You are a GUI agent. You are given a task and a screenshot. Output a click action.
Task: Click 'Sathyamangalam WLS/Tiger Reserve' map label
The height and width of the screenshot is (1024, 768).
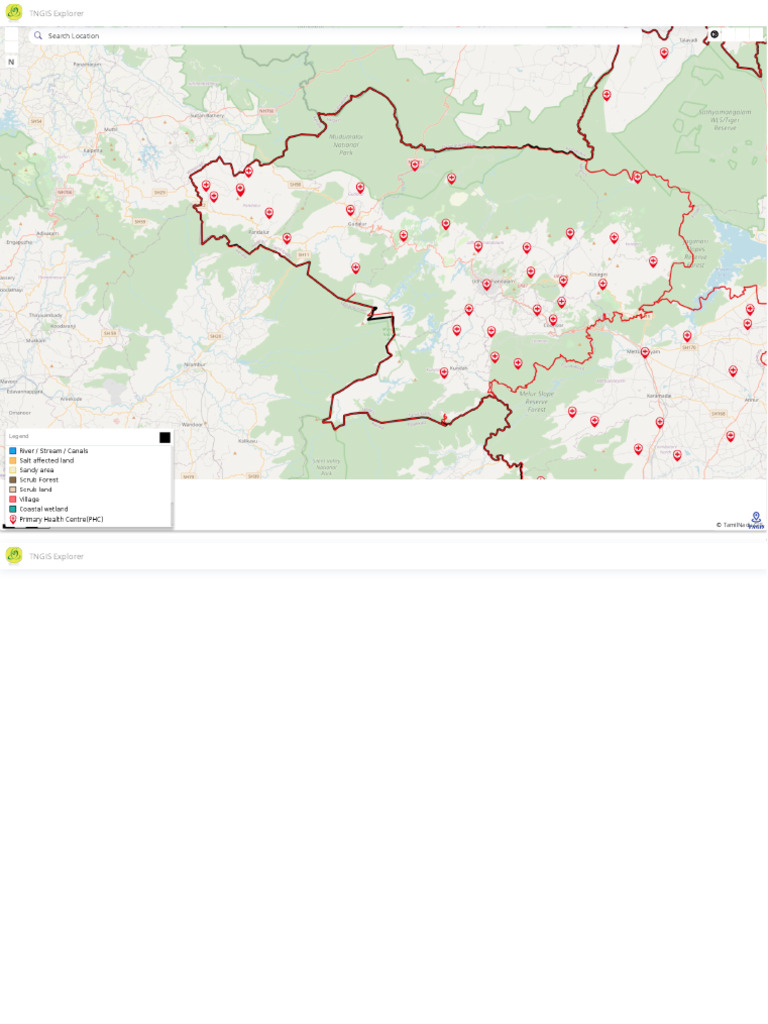(725, 120)
